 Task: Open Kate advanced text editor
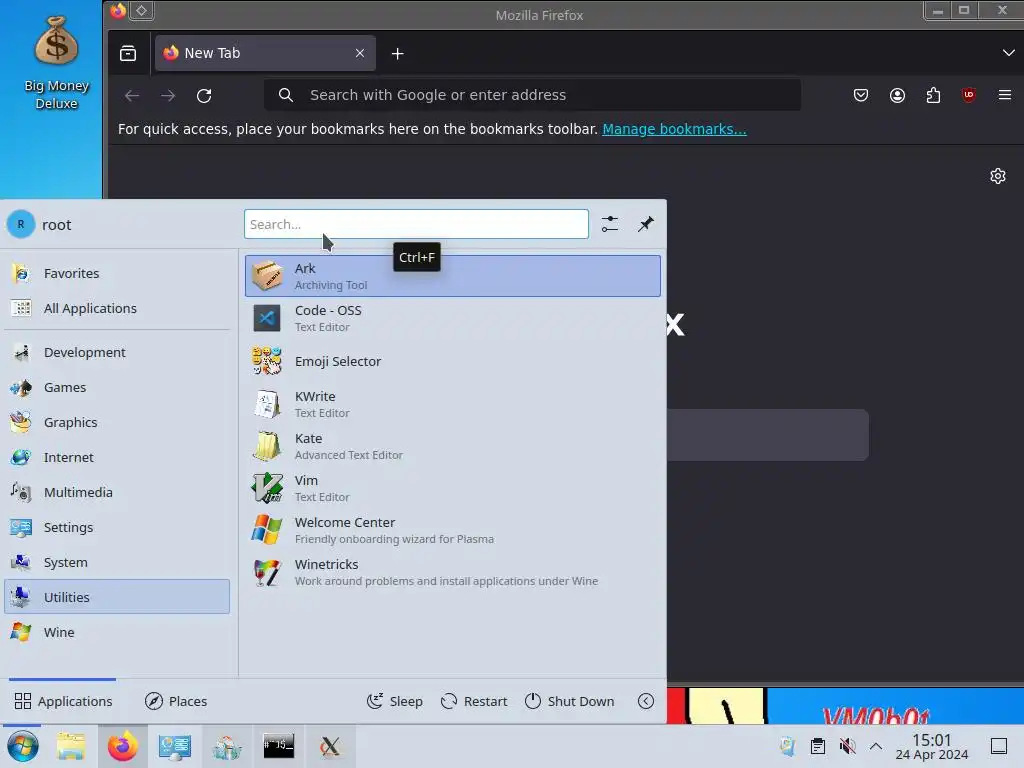[453, 446]
